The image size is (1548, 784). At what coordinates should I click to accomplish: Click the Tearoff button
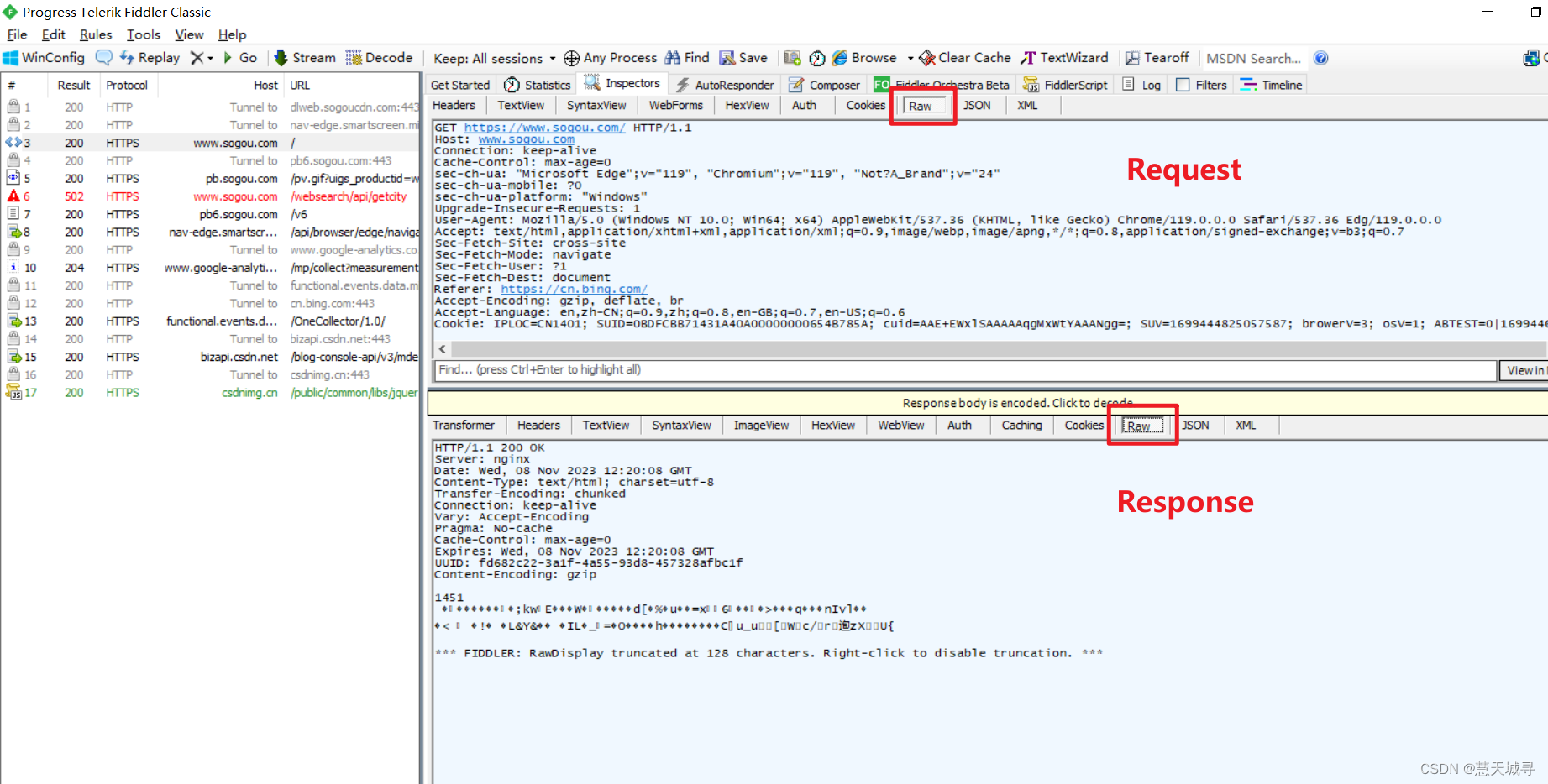point(1157,58)
